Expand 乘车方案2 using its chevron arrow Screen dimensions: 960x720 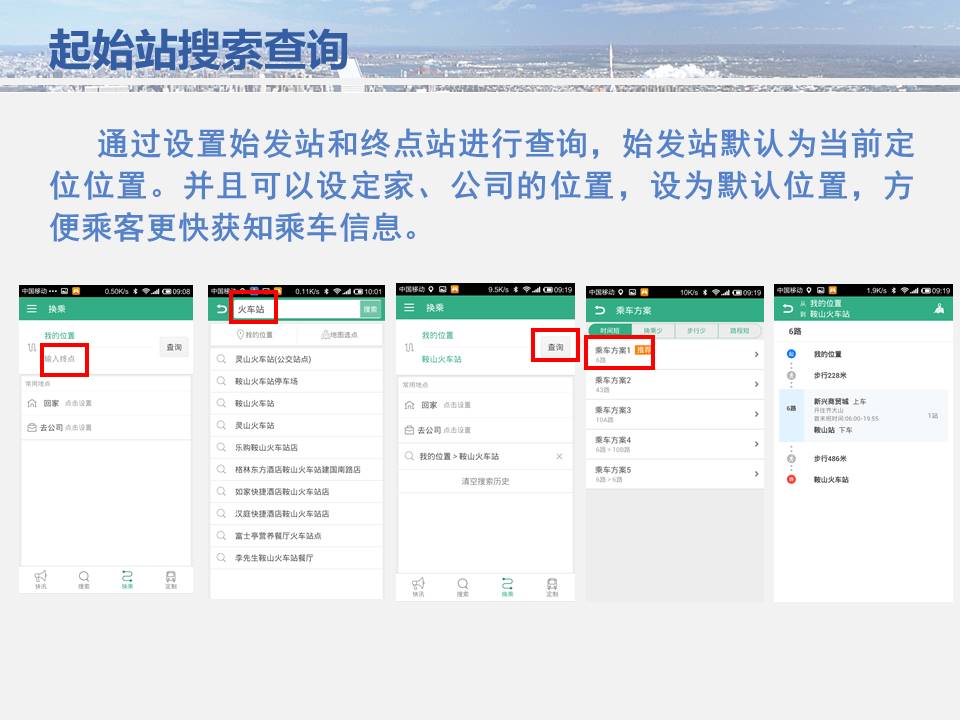click(x=756, y=384)
